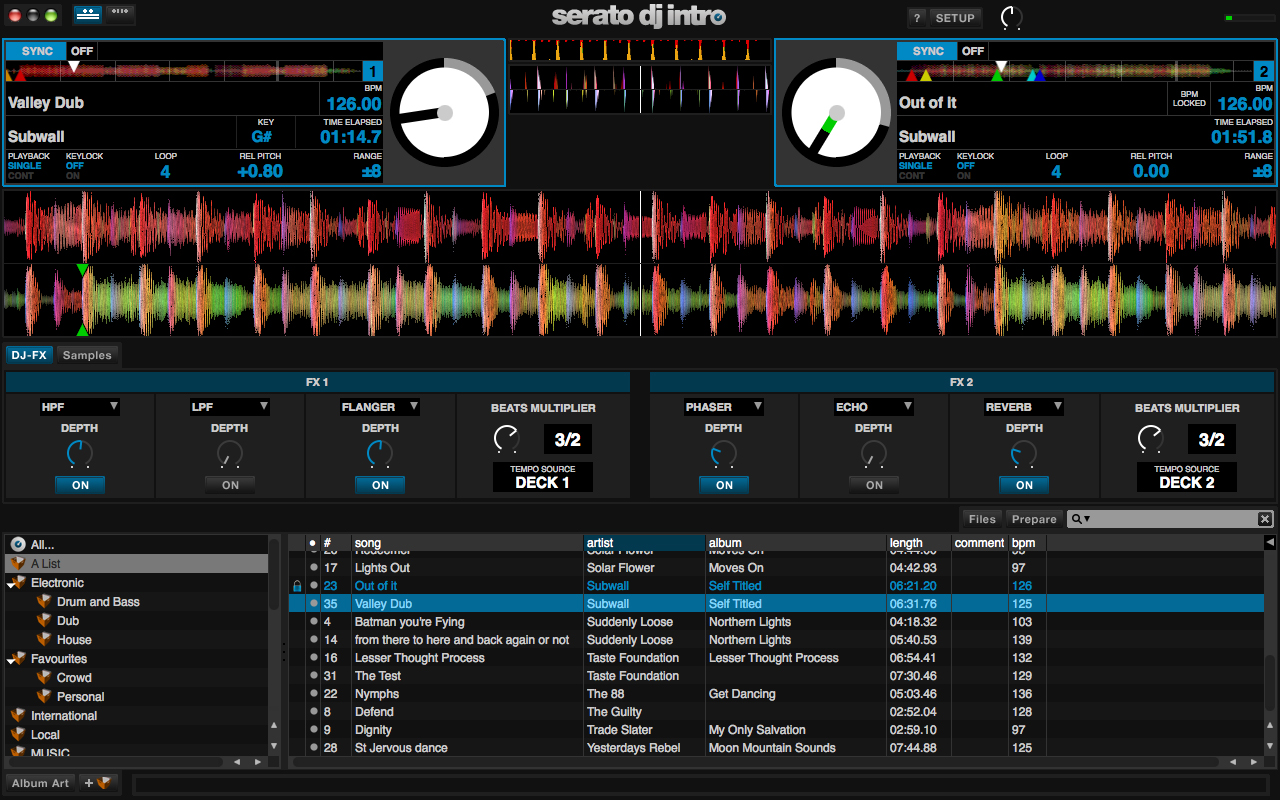Enable SYNC on deck 1
Viewport: 1280px width, 800px height.
click(x=36, y=50)
